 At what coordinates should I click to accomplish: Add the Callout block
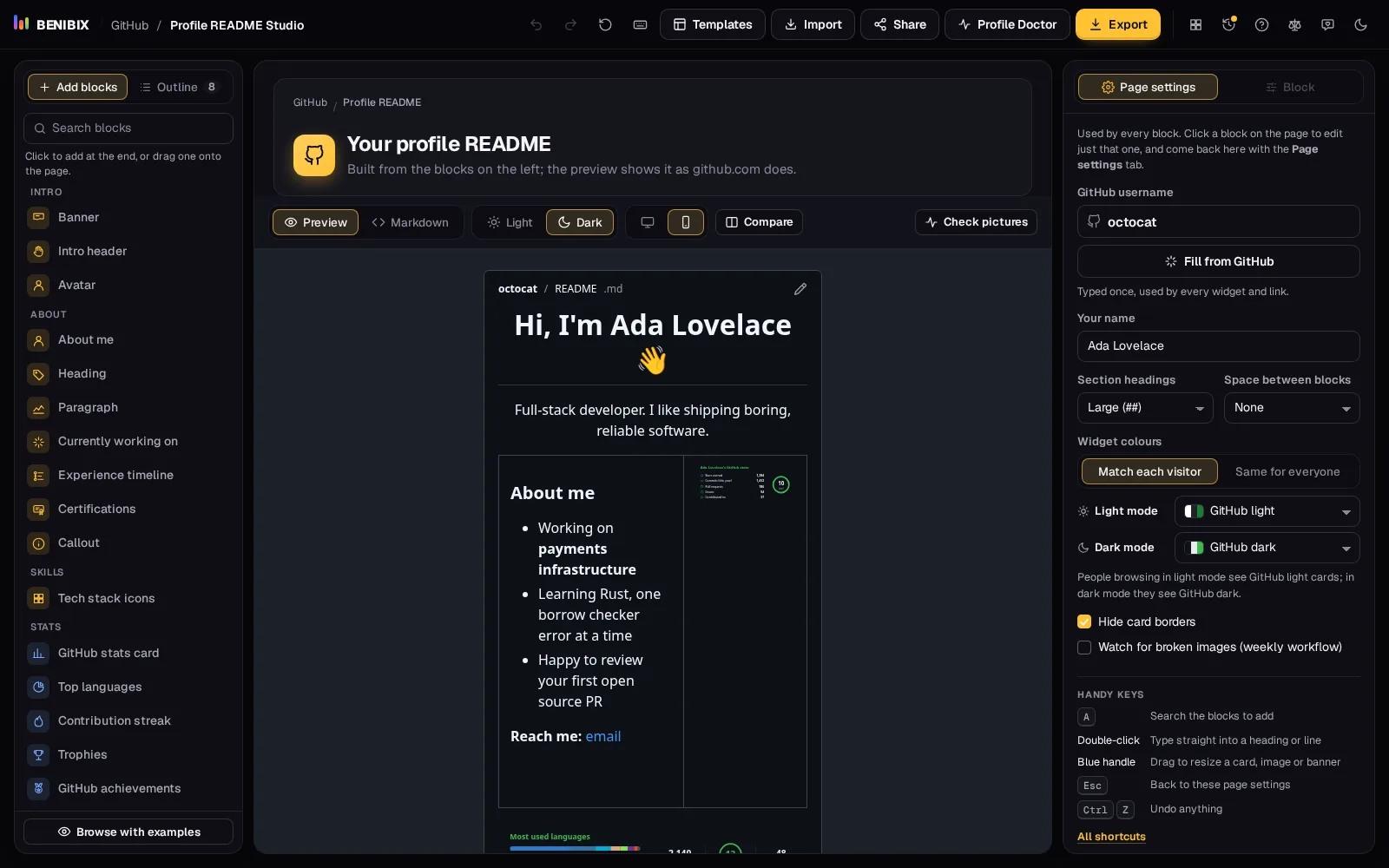click(x=128, y=542)
